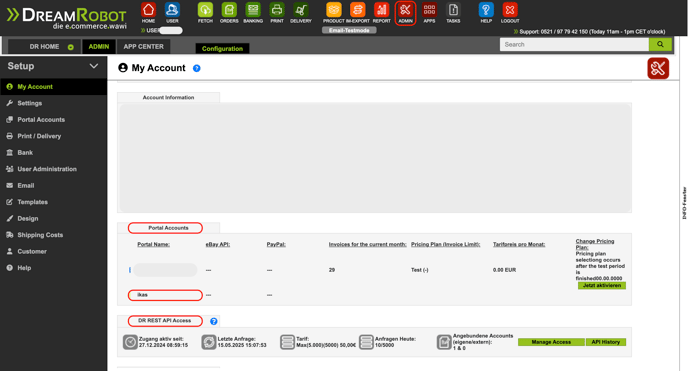Click the Tarifpreis pro Monat header
The width and height of the screenshot is (688, 371).
tap(519, 244)
